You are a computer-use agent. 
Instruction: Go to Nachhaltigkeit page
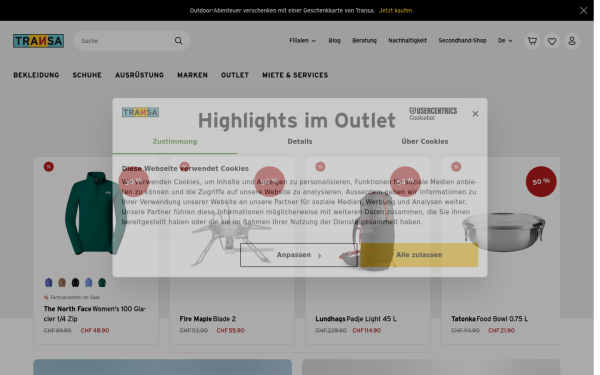[407, 41]
